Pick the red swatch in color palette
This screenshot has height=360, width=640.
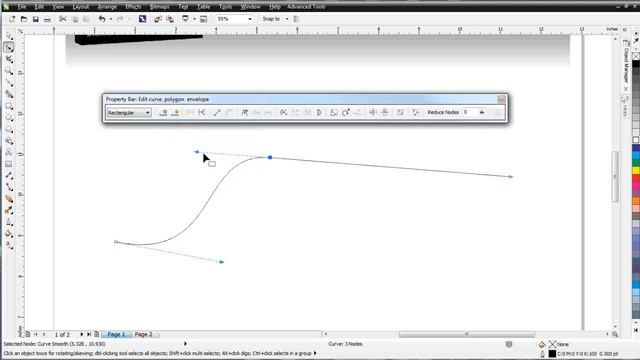pos(636,178)
